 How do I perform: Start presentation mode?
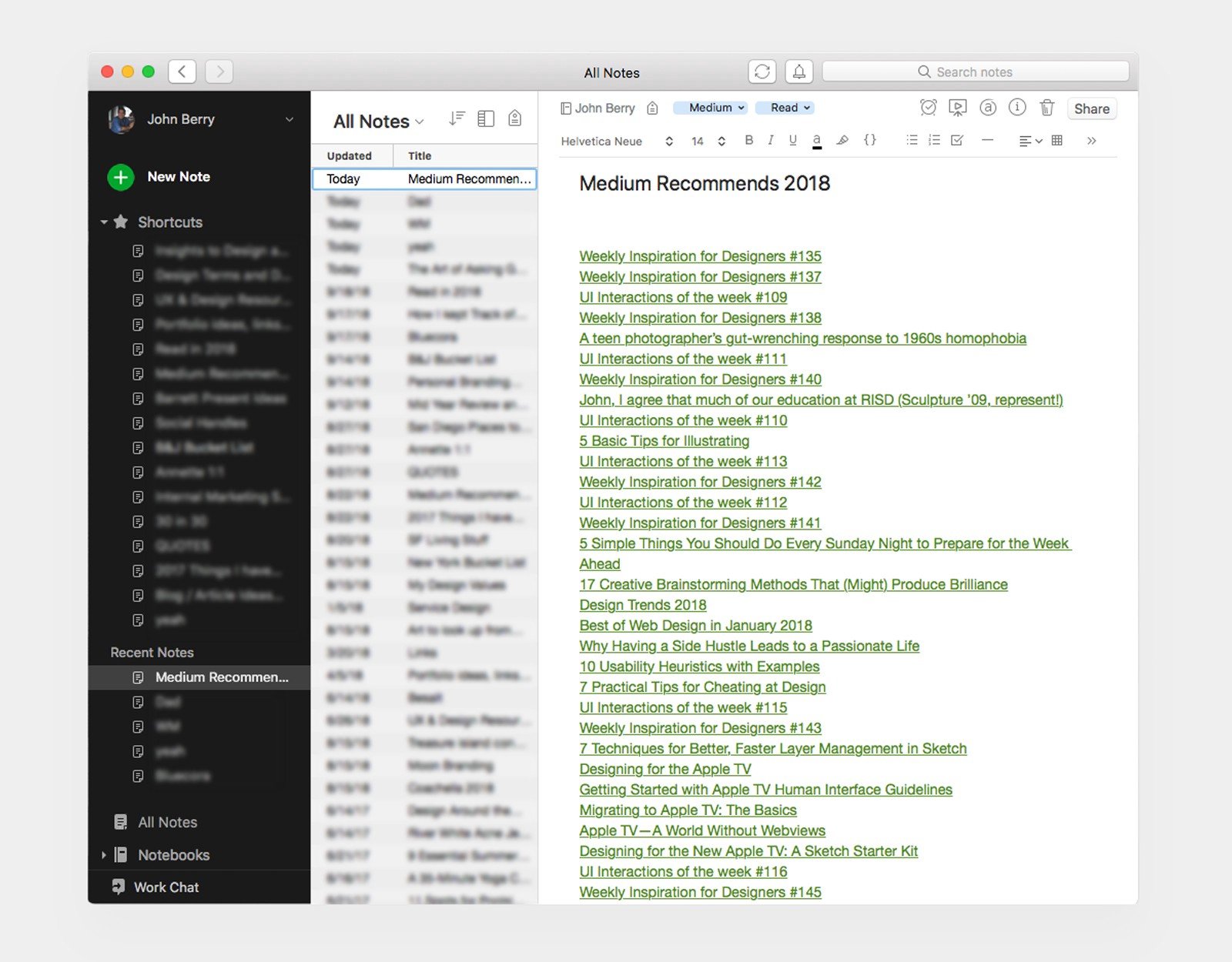pyautogui.click(x=957, y=109)
